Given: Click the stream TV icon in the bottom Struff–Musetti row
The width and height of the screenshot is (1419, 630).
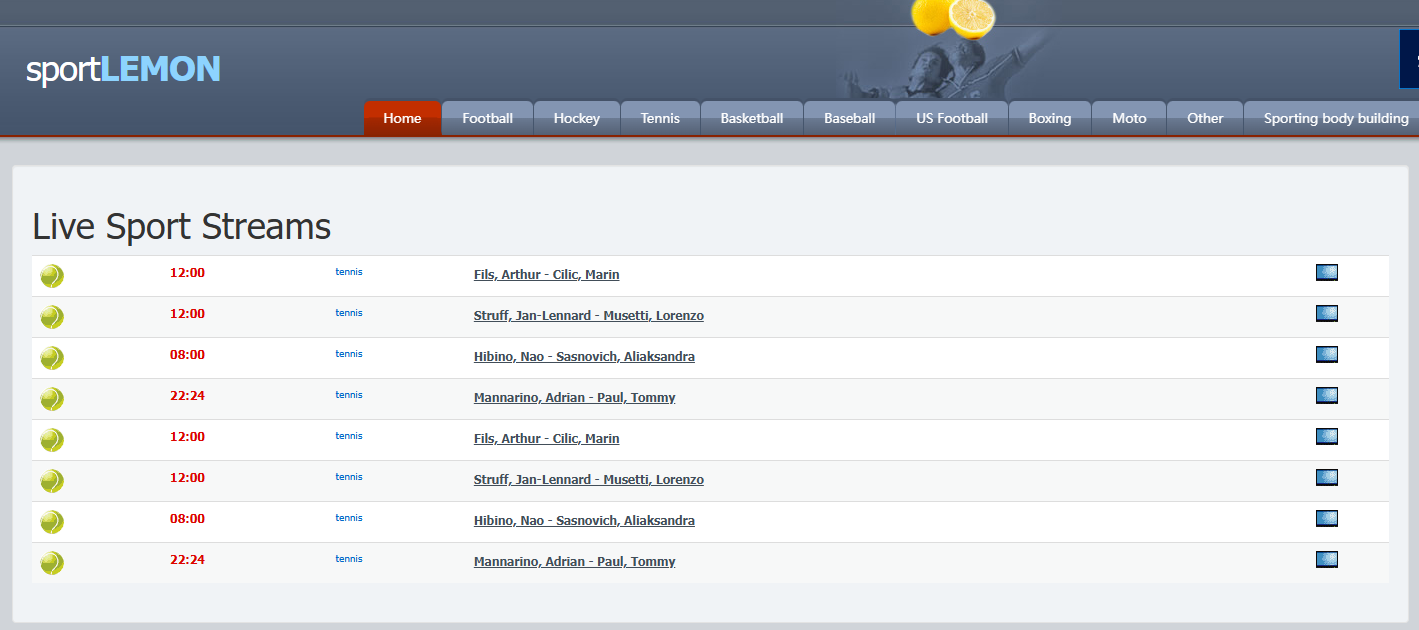Looking at the screenshot, I should (x=1326, y=478).
